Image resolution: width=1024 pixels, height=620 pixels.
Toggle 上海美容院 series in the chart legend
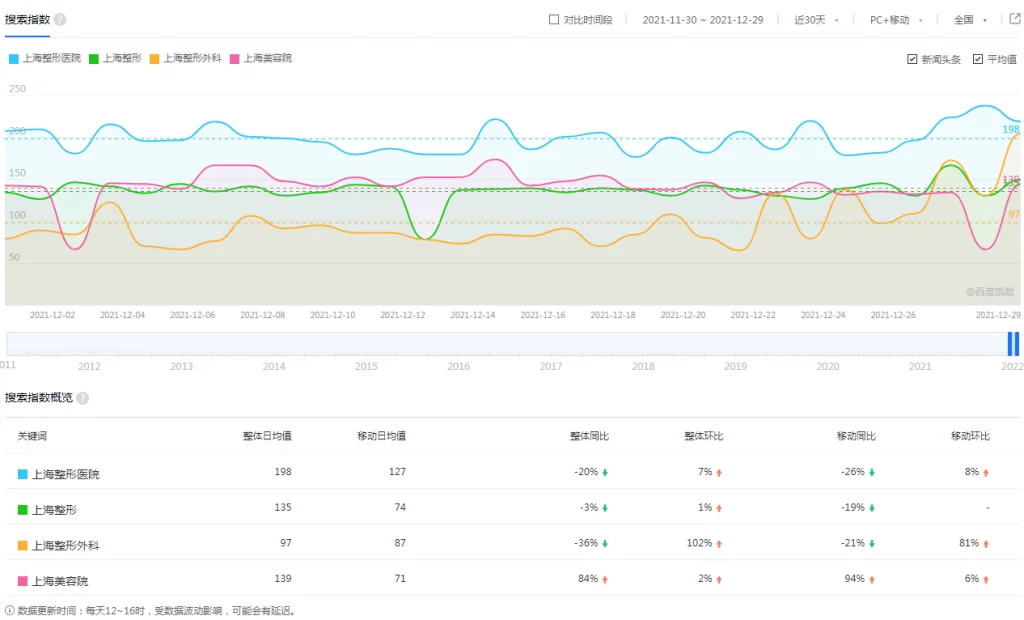pyautogui.click(x=261, y=58)
